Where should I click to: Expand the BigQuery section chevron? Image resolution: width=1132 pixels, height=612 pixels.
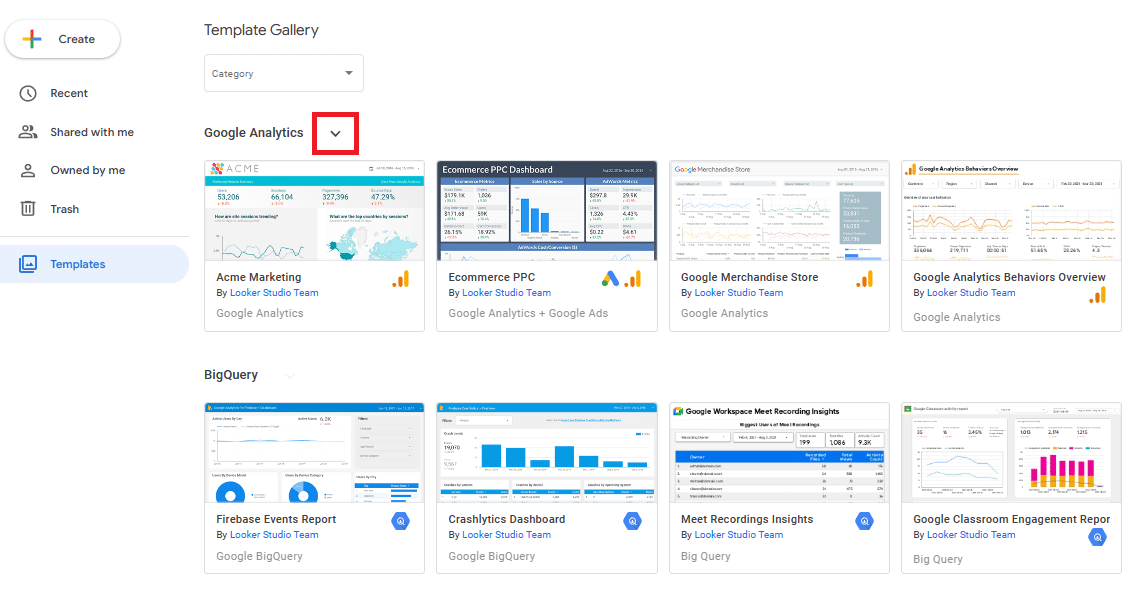point(289,376)
